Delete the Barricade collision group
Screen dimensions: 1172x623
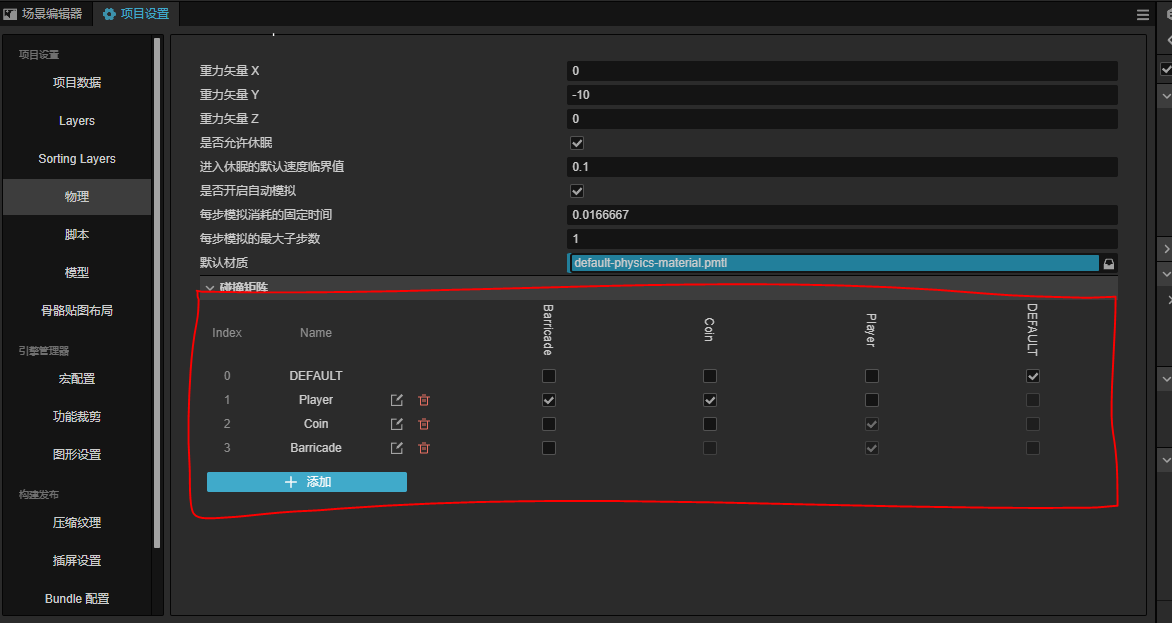[424, 448]
